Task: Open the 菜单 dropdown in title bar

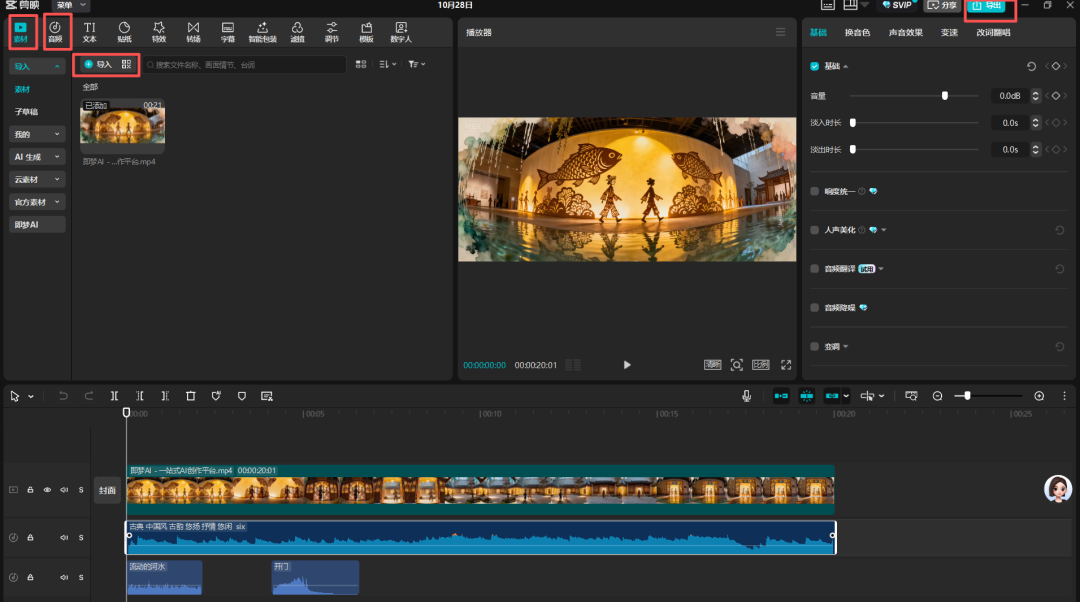Action: [x=69, y=5]
